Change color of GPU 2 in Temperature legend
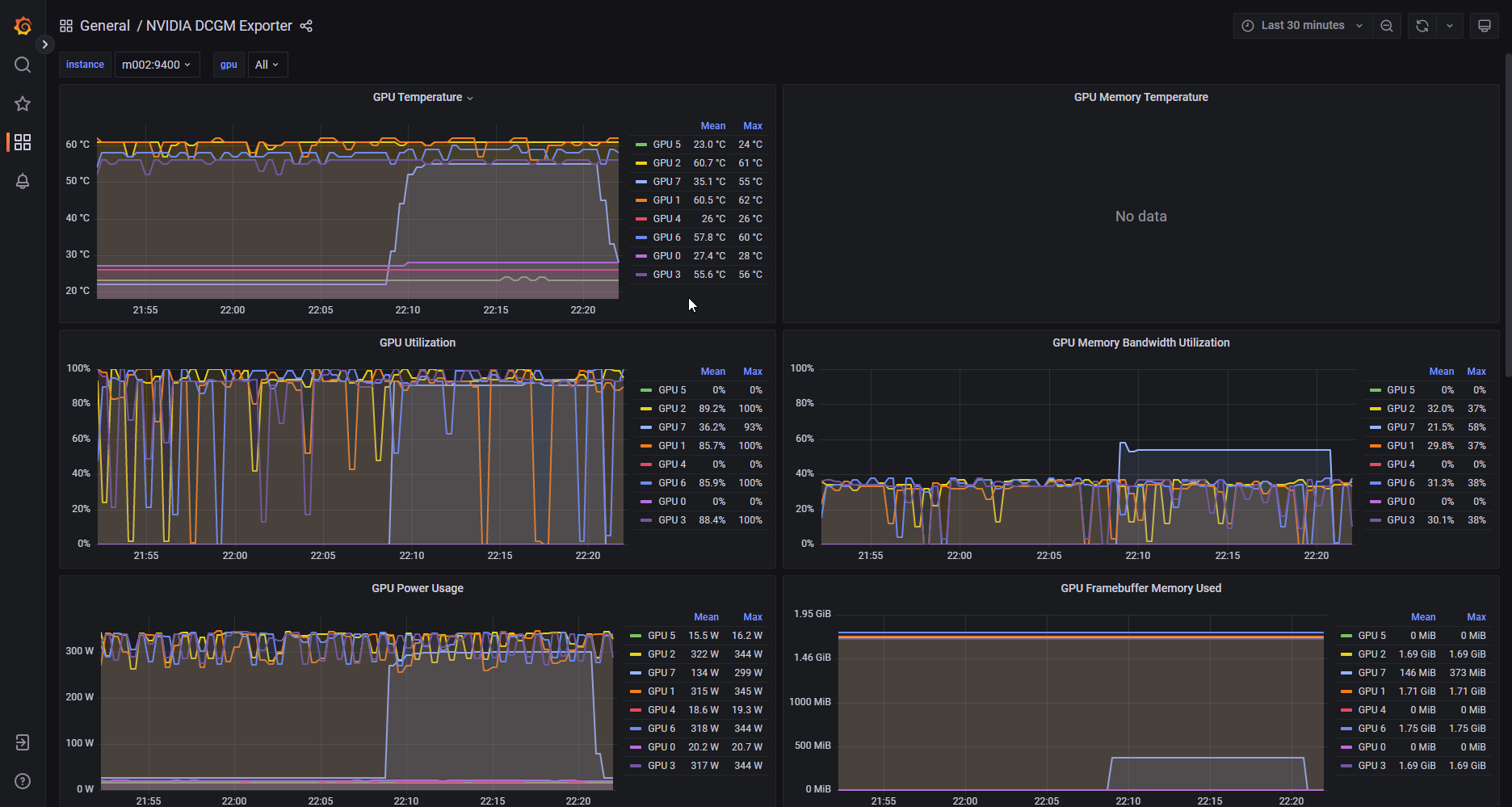Screen dimensions: 1512x807 [641, 163]
